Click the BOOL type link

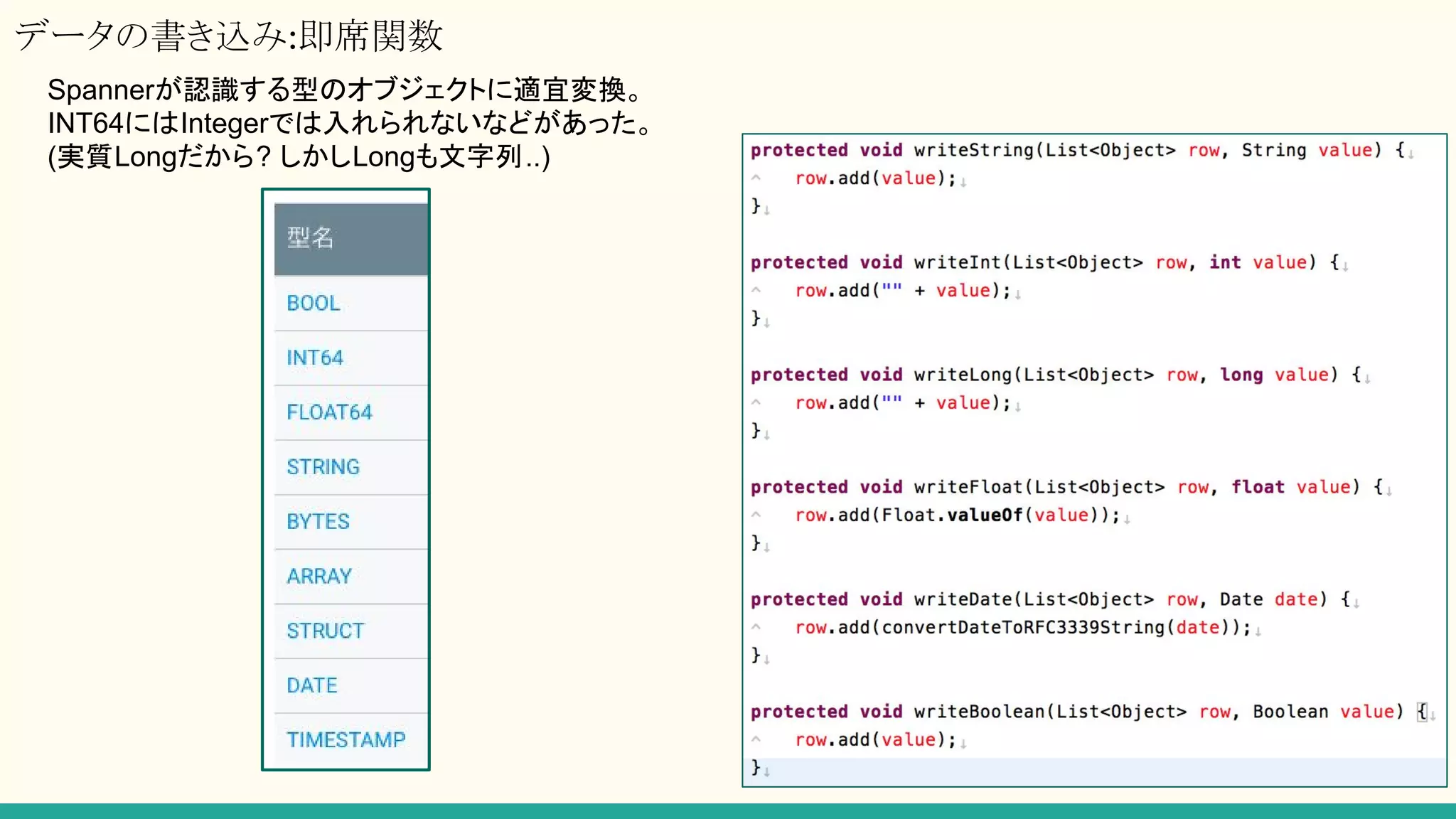[314, 303]
